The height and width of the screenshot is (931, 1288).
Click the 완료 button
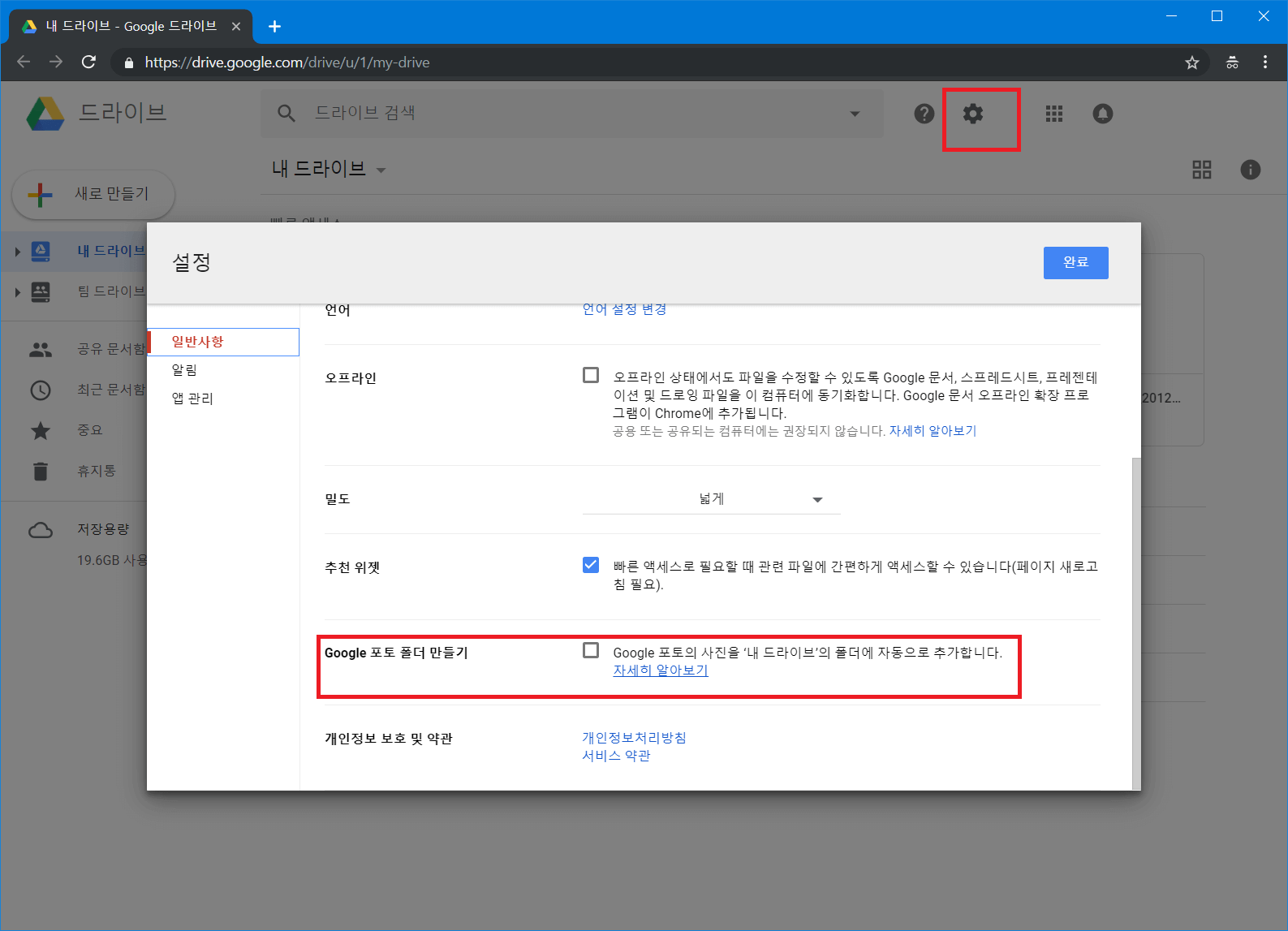point(1075,262)
